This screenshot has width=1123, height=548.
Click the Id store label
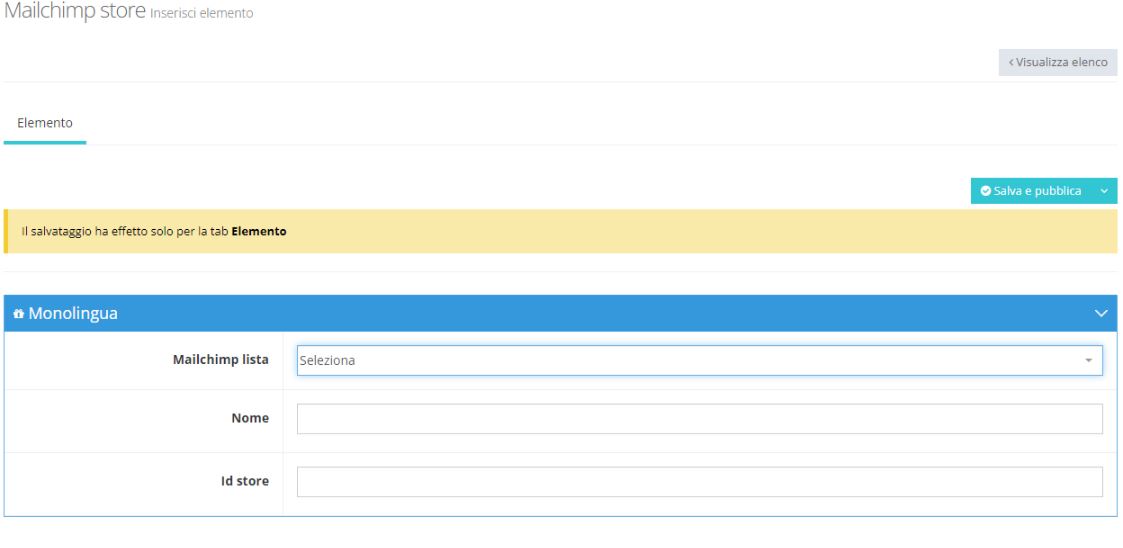click(245, 481)
